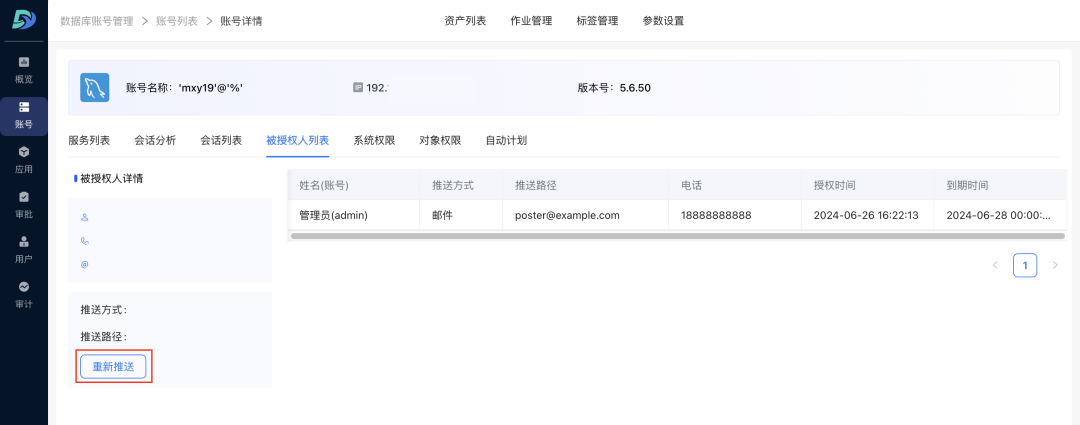Select 管理员(admin) table cell
The height and width of the screenshot is (425, 1080).
pos(353,215)
